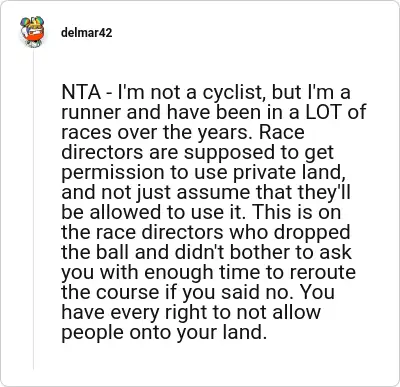Image resolution: width=400 pixels, height=387 pixels.
Task: Click the phrase "every right"
Action: [168, 313]
